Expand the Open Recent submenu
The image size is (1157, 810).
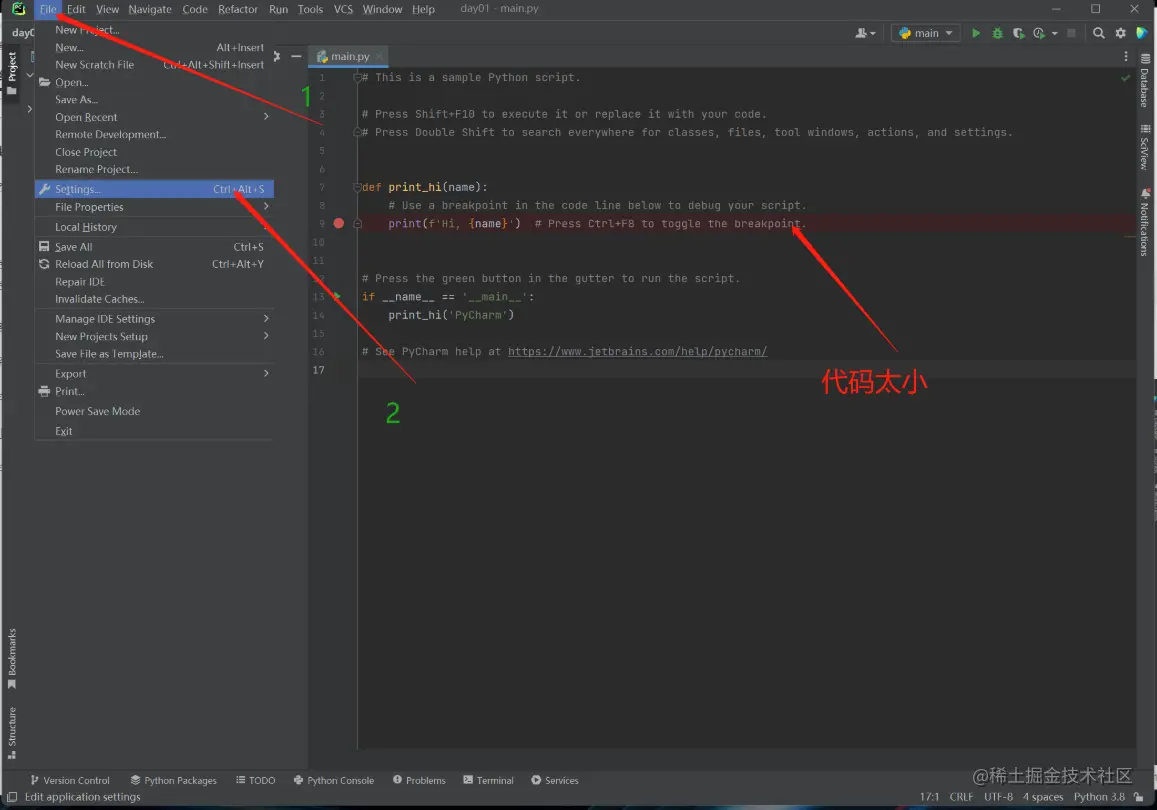pyautogui.click(x=266, y=117)
